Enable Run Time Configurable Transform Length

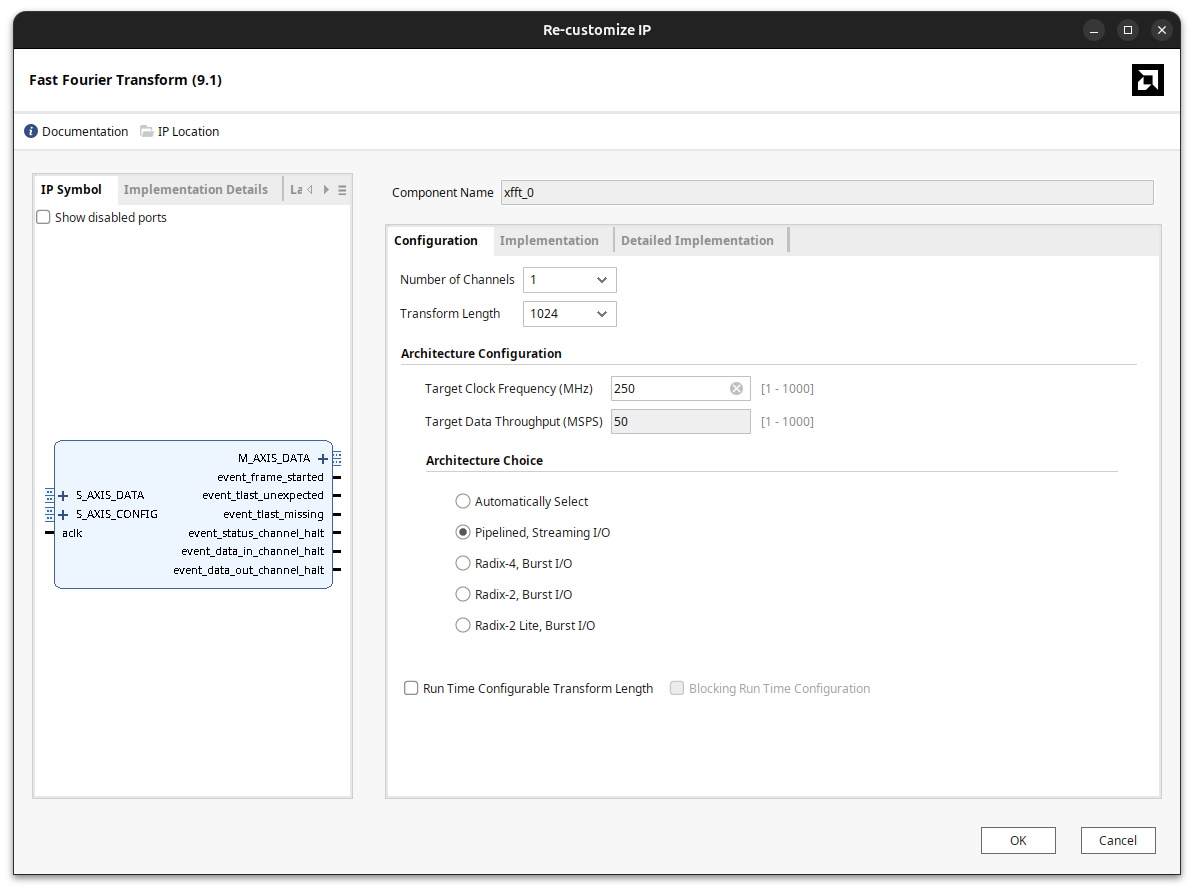click(411, 688)
